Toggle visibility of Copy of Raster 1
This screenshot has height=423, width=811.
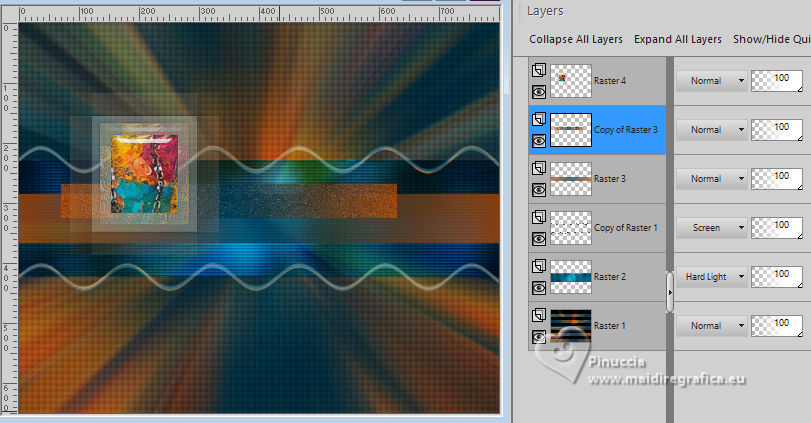pos(538,239)
